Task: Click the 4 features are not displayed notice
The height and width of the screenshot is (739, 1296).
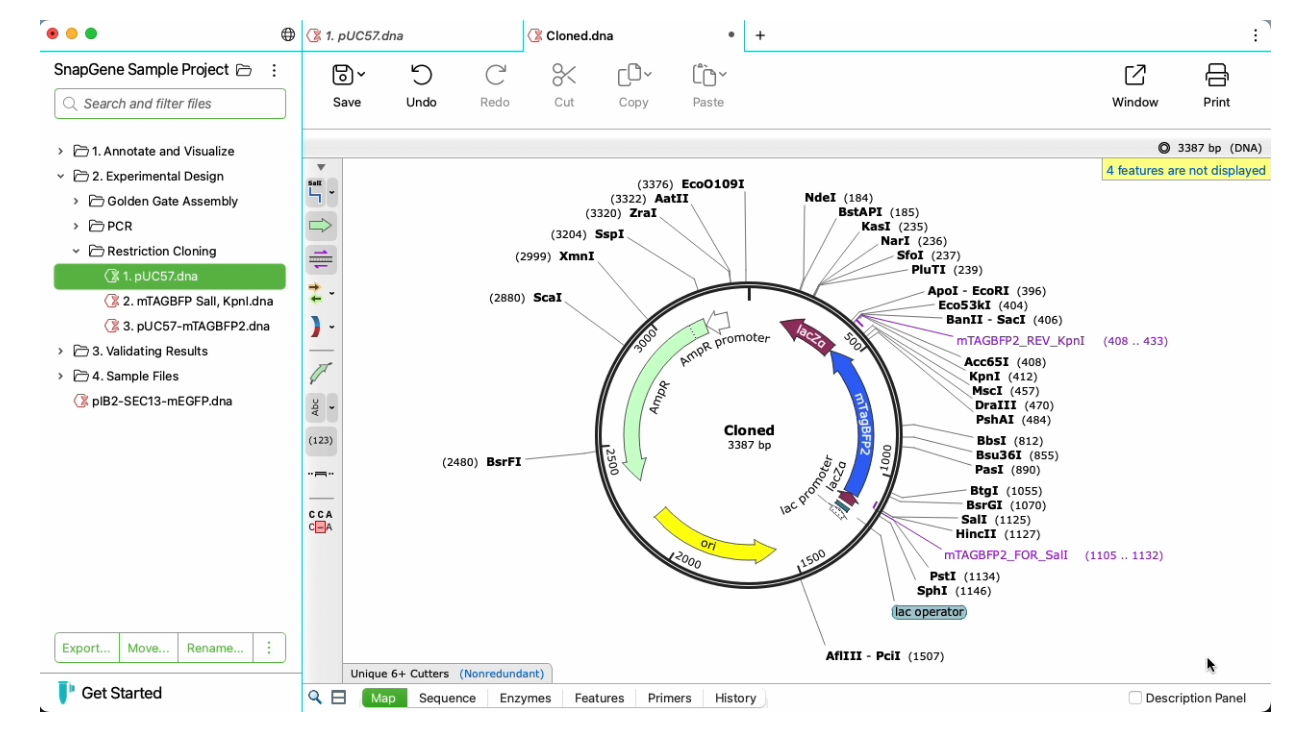Action: pos(1186,170)
